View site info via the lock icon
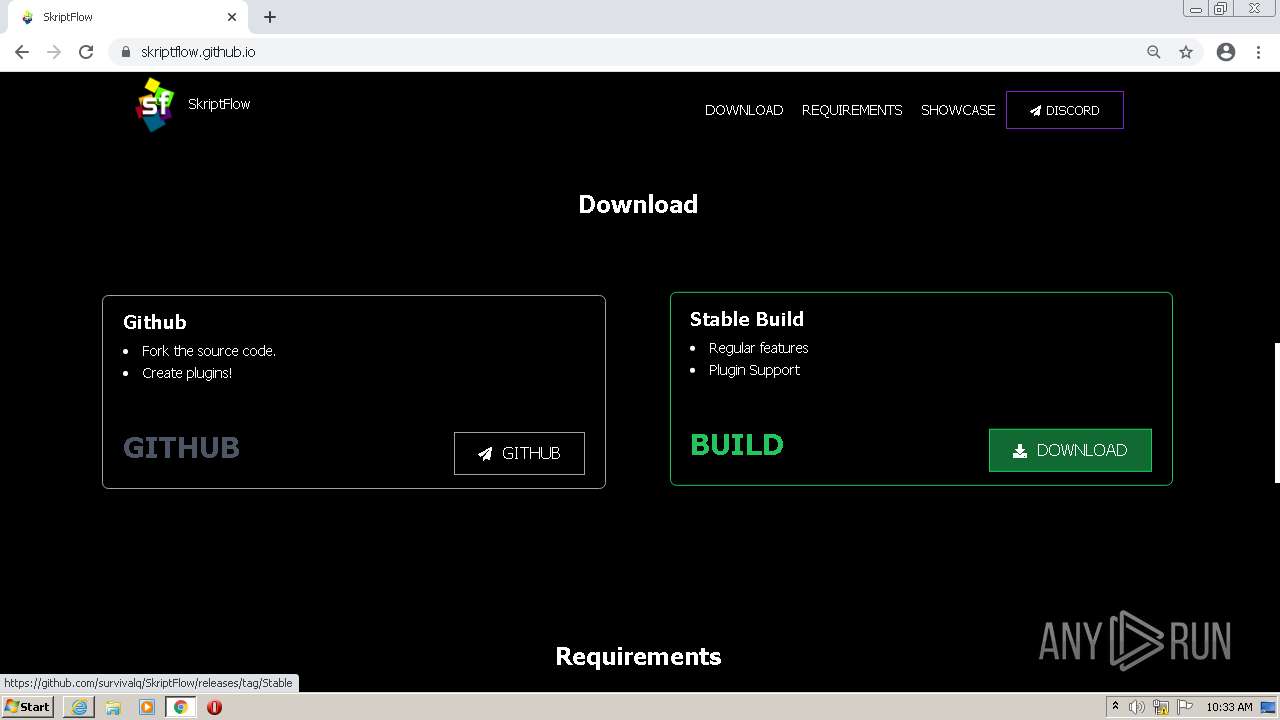1280x720 pixels. point(125,52)
